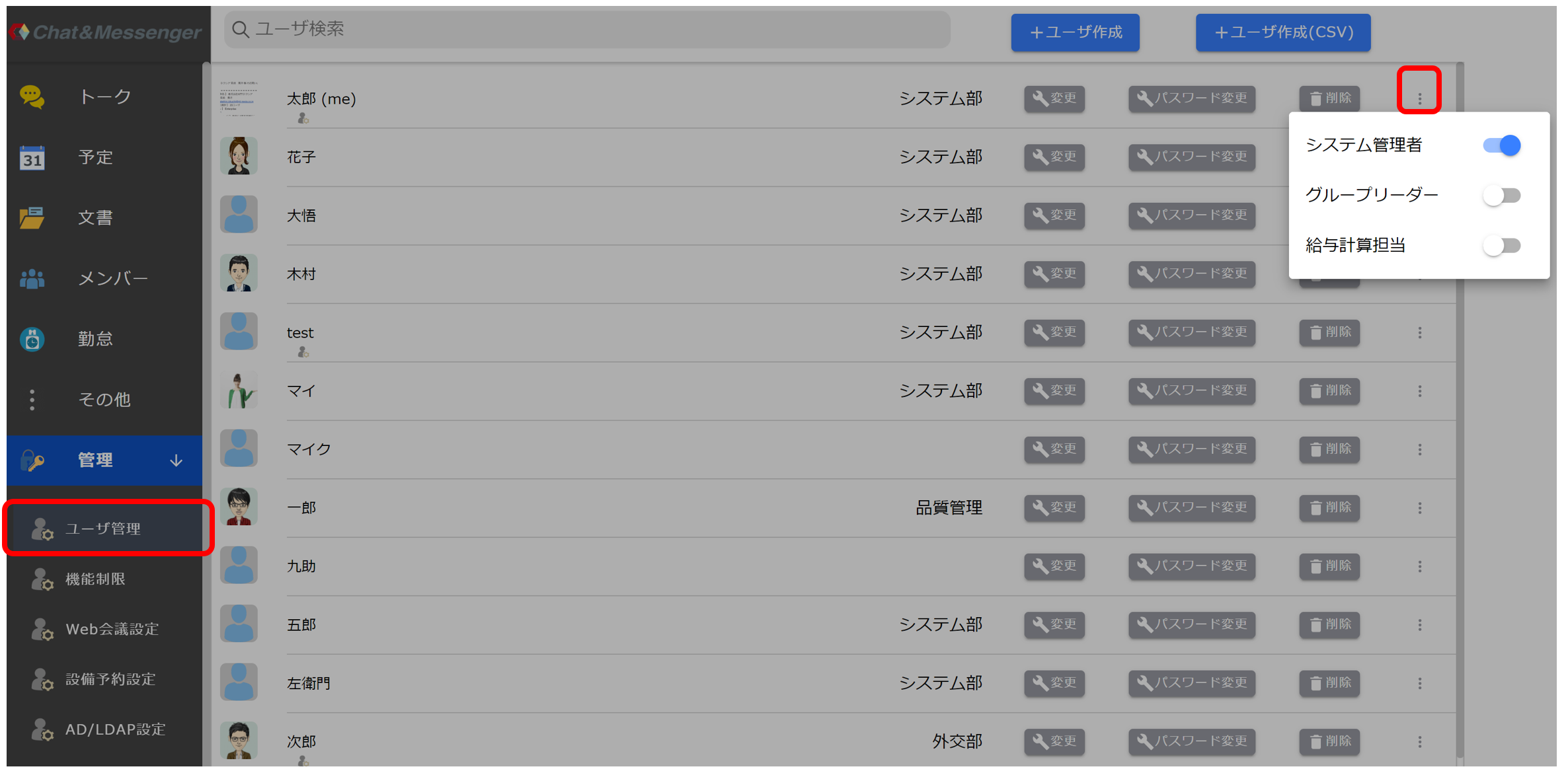Enable the グループリーダー toggle

[1502, 196]
